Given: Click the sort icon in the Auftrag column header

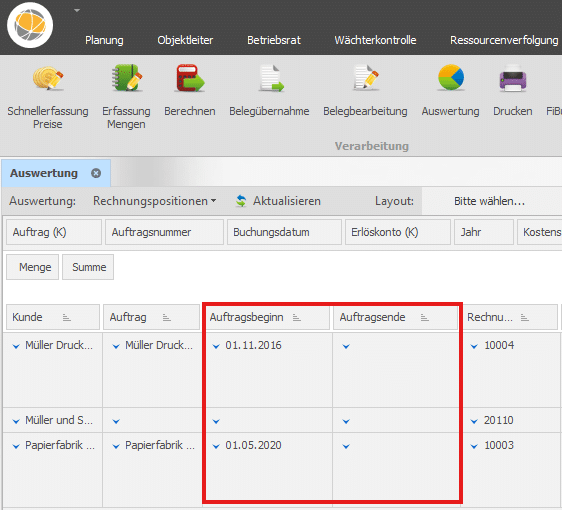Looking at the screenshot, I should pos(167,318).
